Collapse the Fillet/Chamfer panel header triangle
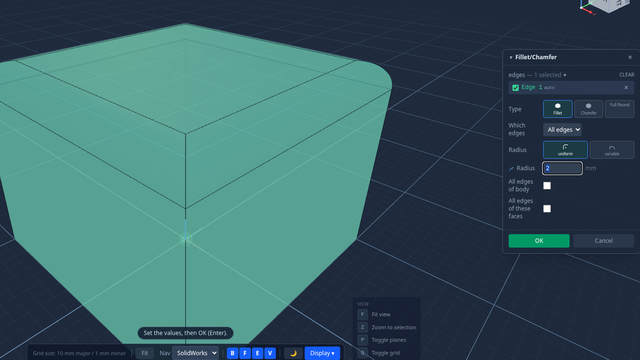 click(511, 58)
